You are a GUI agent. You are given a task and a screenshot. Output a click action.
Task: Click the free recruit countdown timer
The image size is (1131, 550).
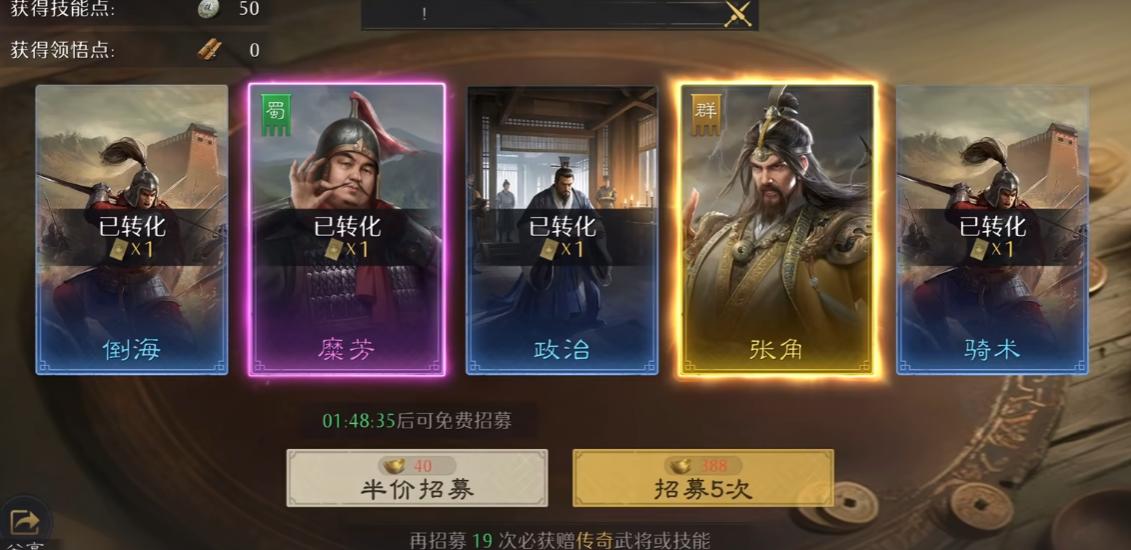[x=417, y=421]
